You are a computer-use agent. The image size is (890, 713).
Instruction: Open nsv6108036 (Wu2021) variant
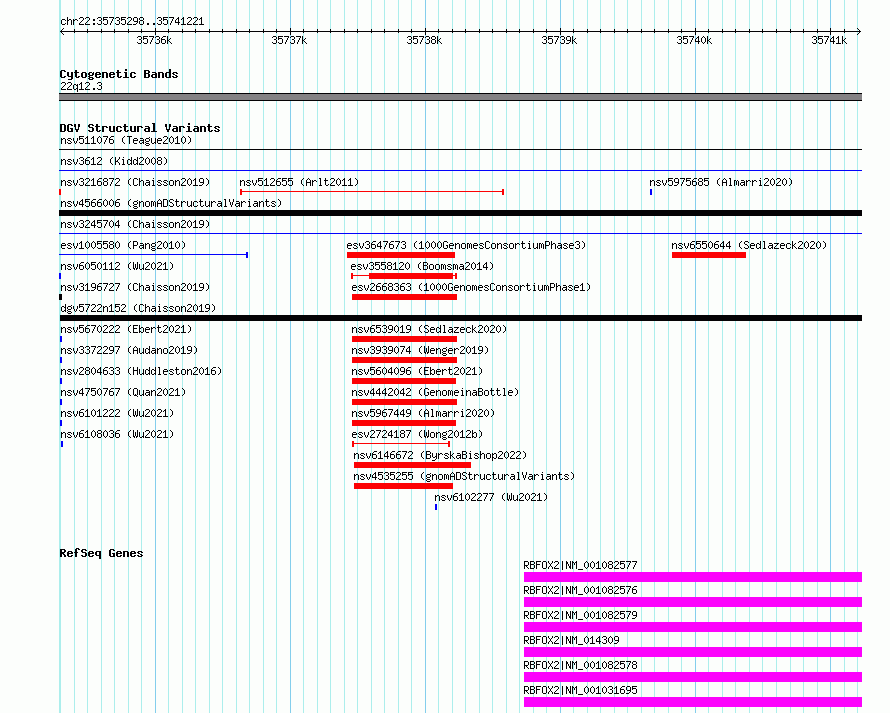pos(117,434)
